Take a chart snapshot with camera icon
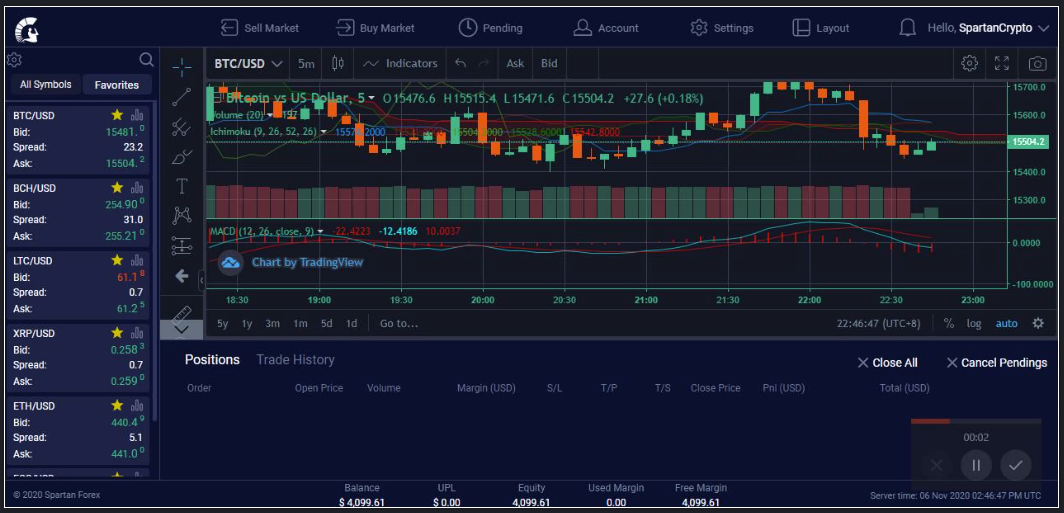Image resolution: width=1064 pixels, height=513 pixels. [x=1038, y=63]
